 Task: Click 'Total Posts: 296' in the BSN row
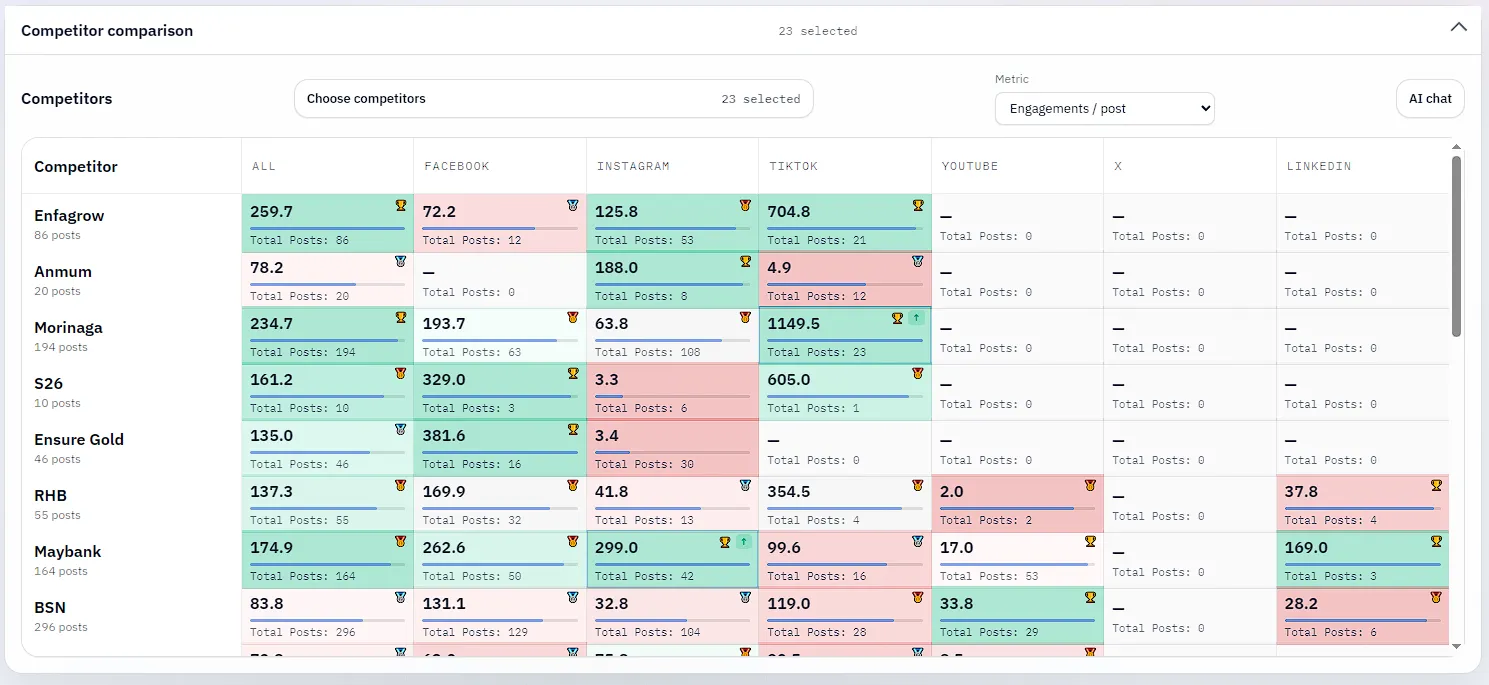click(303, 632)
